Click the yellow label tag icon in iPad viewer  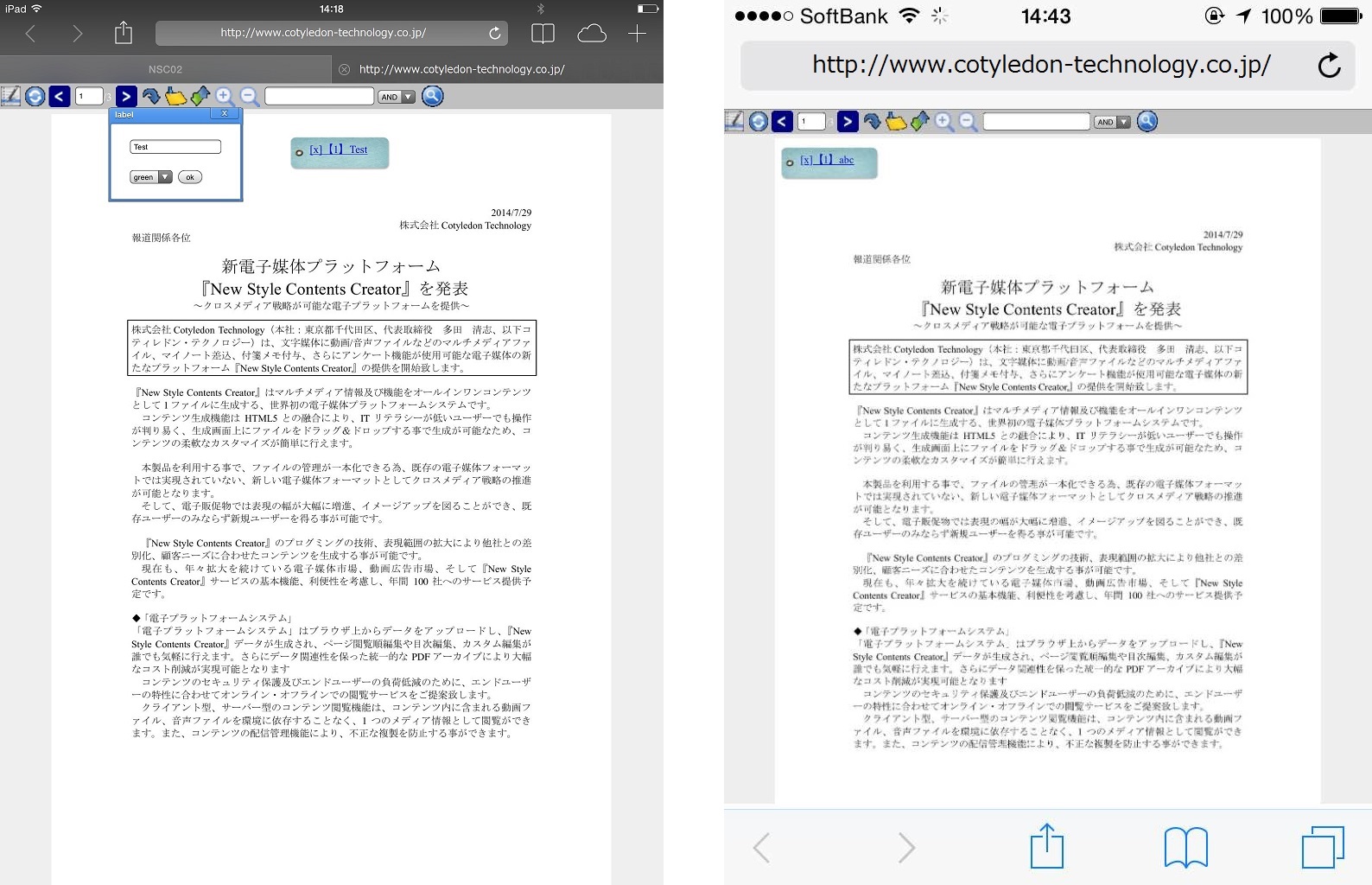[175, 96]
